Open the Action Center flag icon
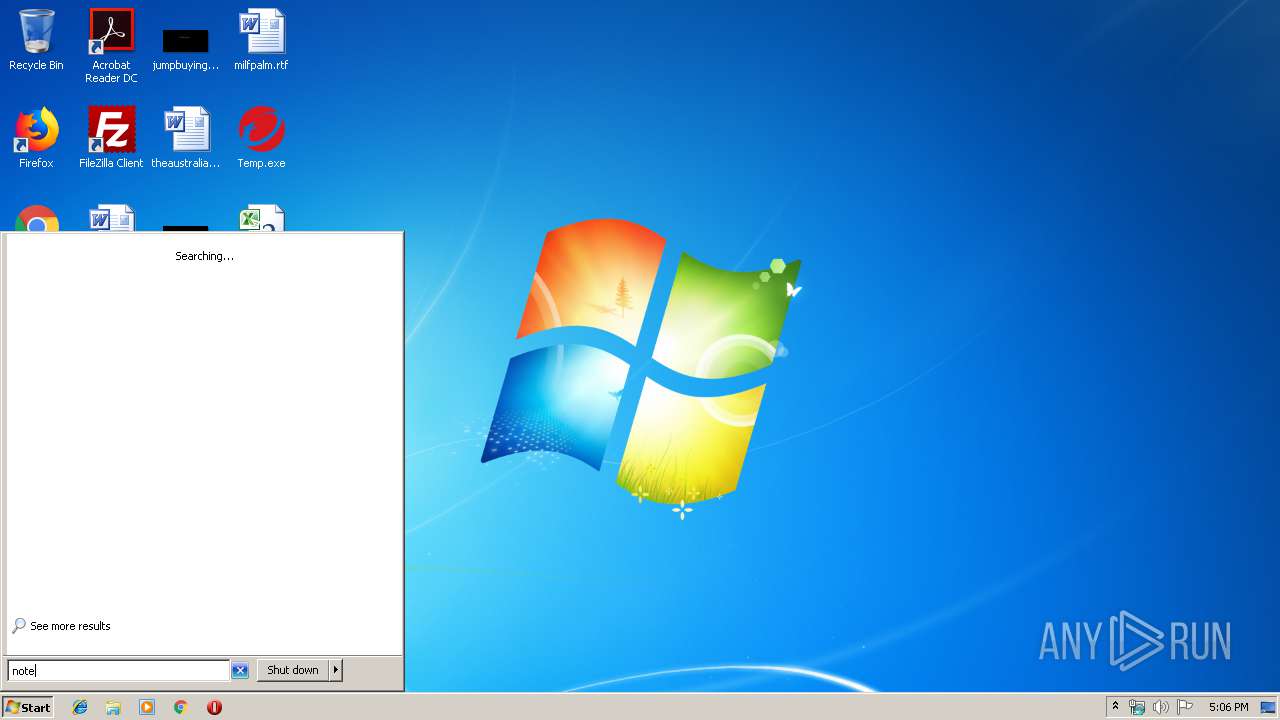 pyautogui.click(x=1185, y=707)
